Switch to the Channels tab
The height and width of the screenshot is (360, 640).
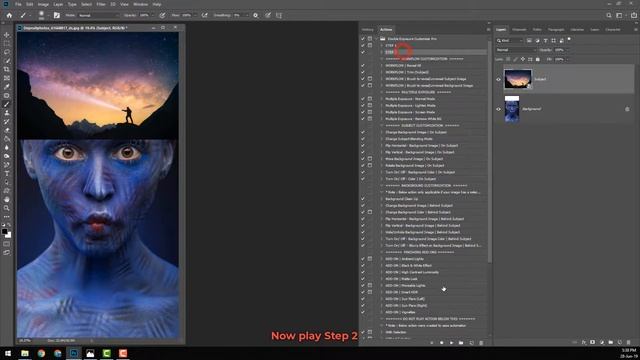pos(519,29)
